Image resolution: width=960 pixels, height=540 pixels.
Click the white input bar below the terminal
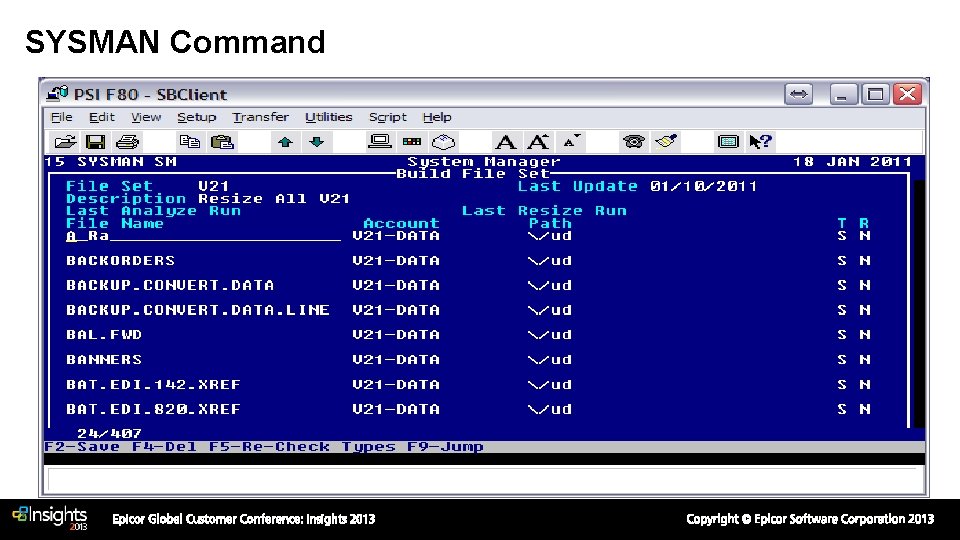tap(484, 479)
